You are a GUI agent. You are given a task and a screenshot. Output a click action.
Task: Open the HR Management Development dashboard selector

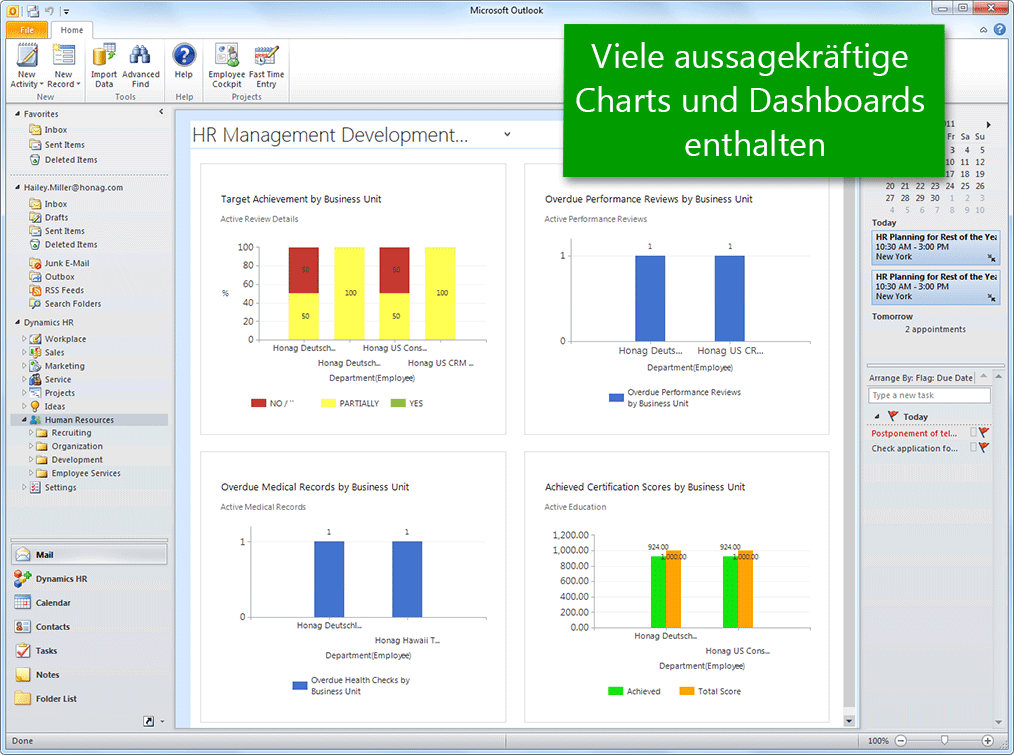click(507, 133)
